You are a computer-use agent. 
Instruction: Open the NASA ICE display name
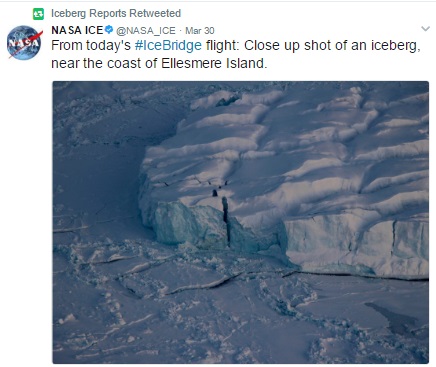pos(77,30)
